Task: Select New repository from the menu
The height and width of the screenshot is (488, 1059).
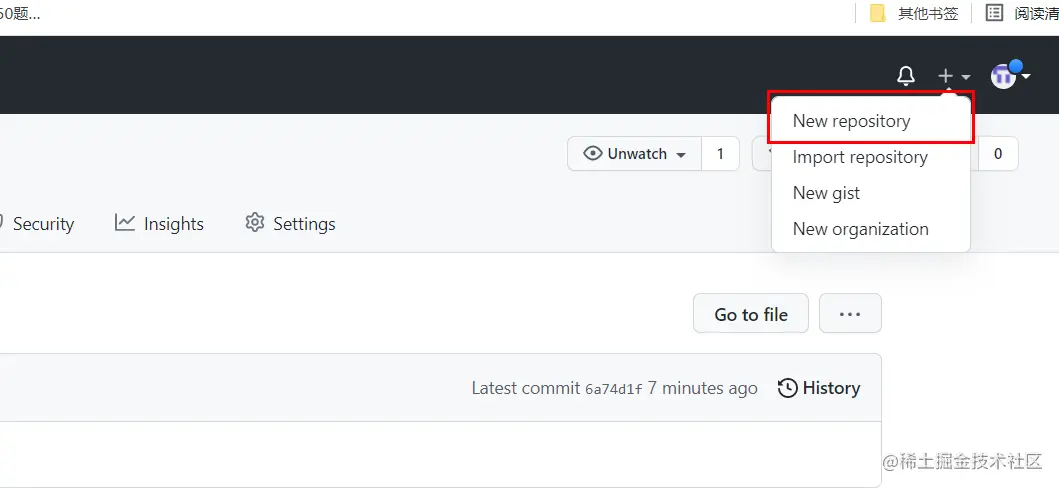Action: 851,121
